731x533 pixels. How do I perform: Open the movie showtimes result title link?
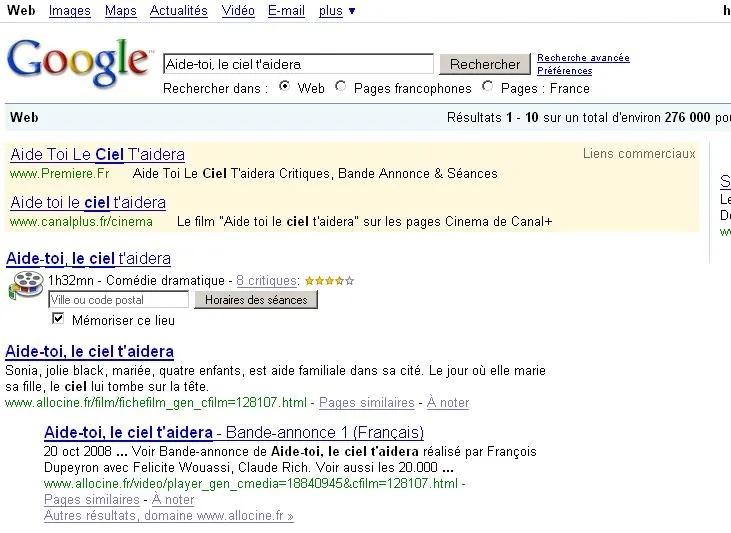(x=89, y=258)
